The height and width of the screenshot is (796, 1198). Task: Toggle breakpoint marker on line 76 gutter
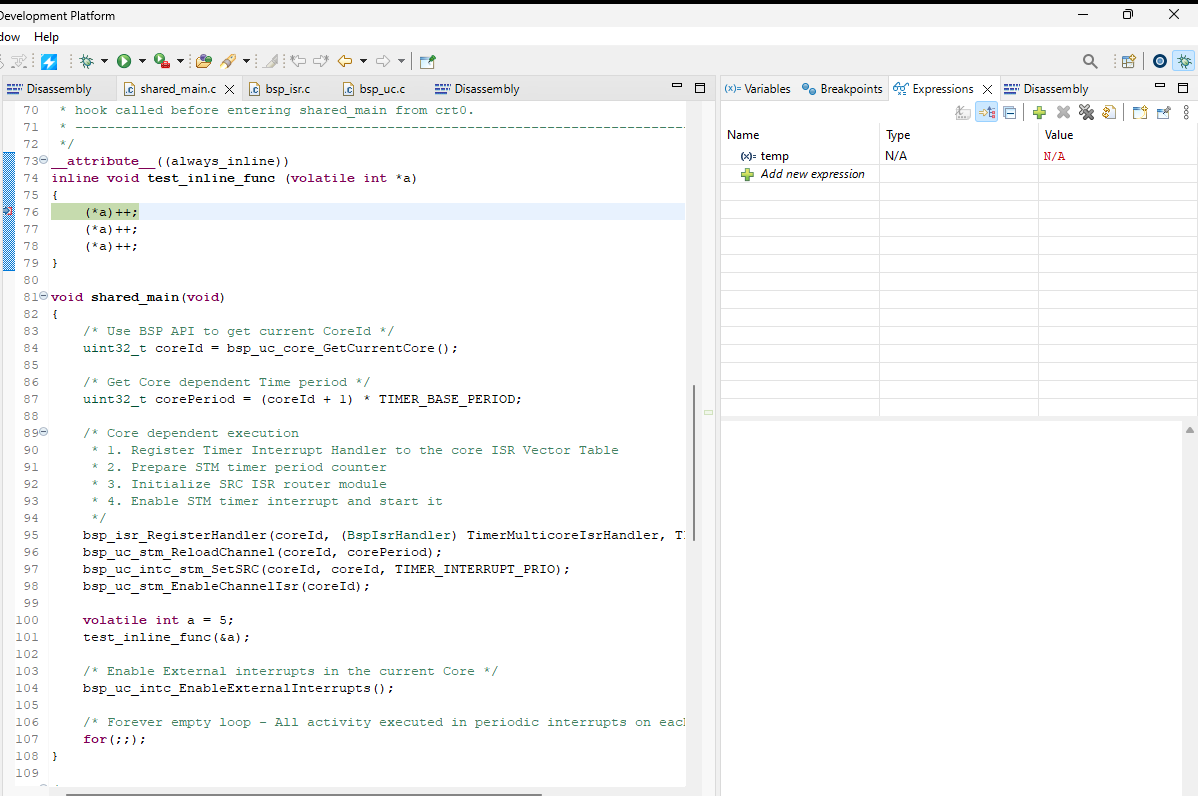pos(7,212)
